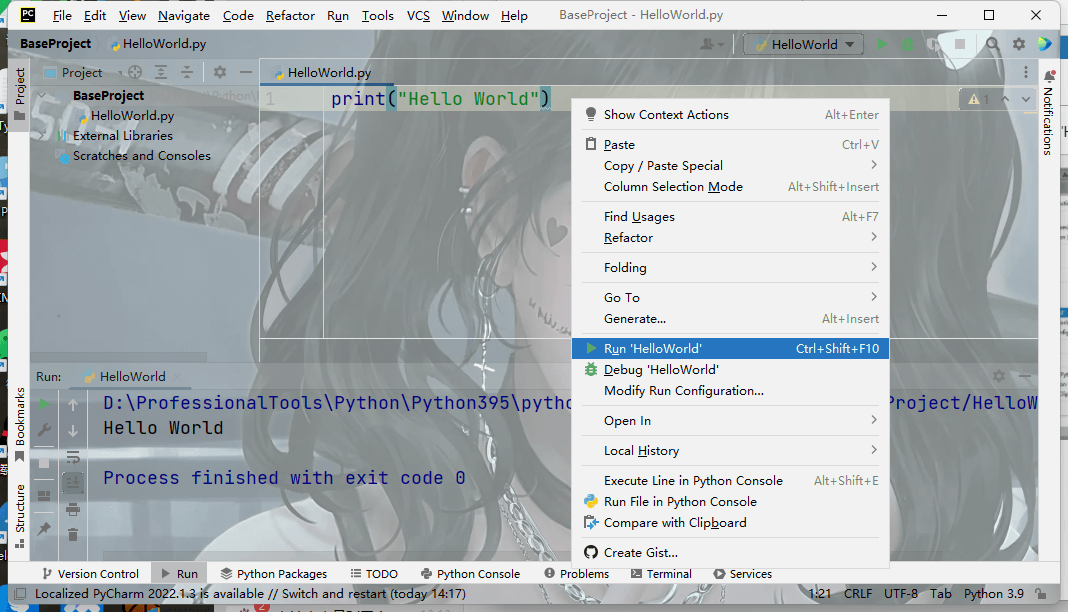Screen dimensions: 1068x612
Task: Open Run panel settings gear icon
Action: [x=999, y=376]
